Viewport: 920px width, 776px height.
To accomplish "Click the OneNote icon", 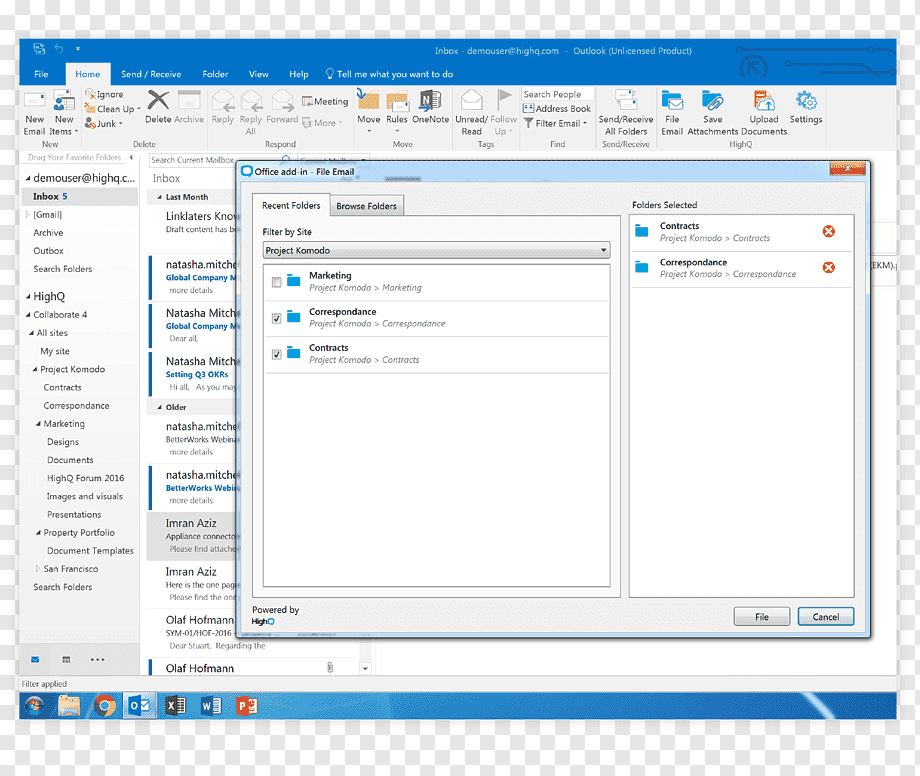I will tap(430, 101).
